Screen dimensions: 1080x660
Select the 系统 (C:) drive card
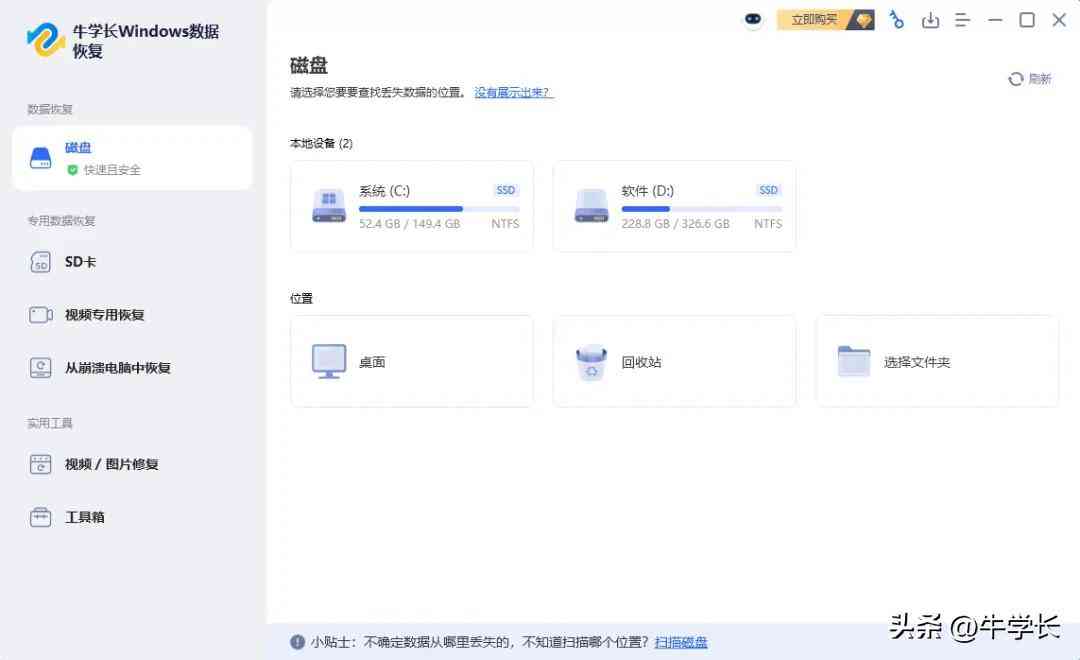(411, 206)
